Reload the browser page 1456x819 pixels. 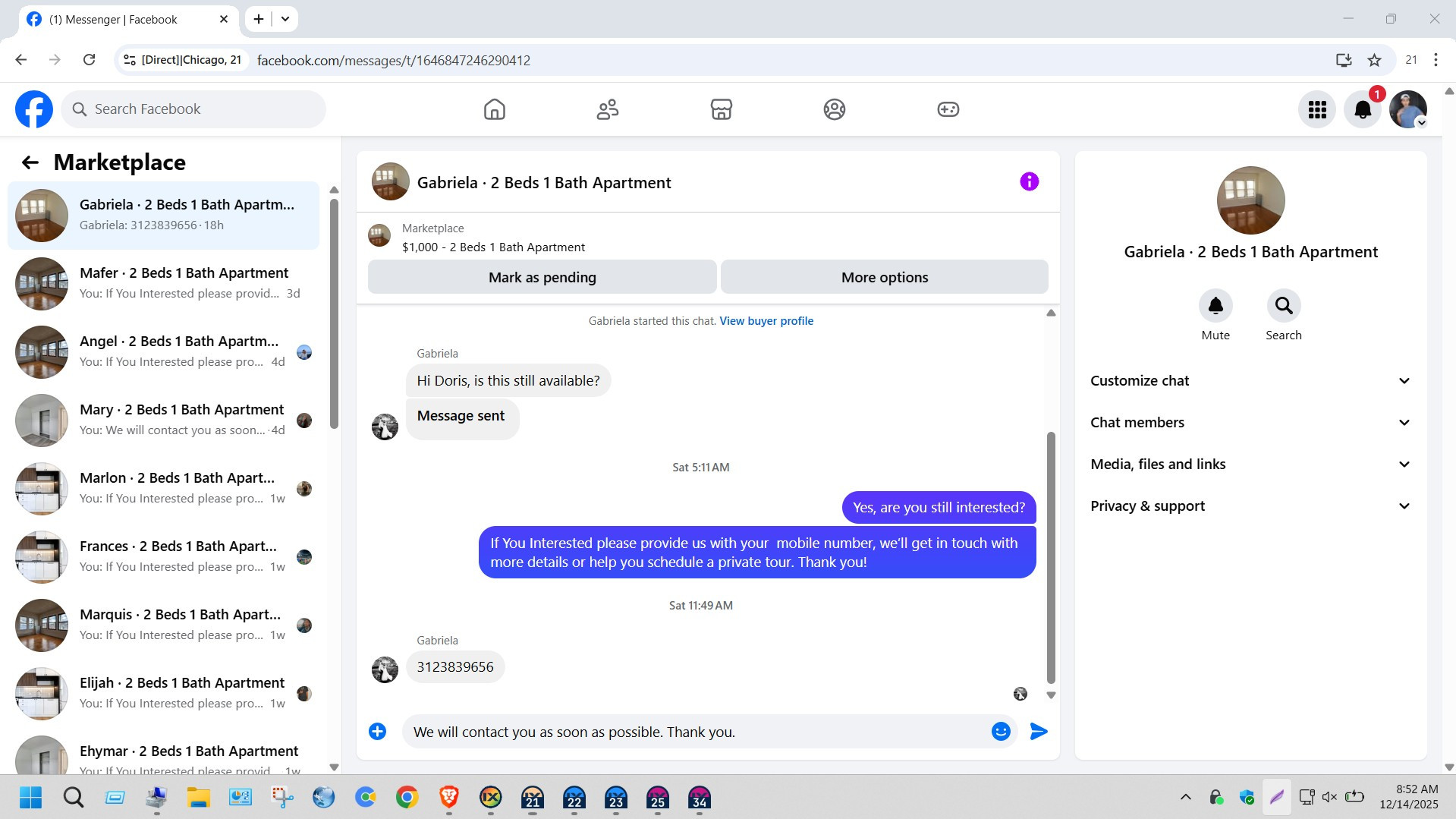coord(89,60)
